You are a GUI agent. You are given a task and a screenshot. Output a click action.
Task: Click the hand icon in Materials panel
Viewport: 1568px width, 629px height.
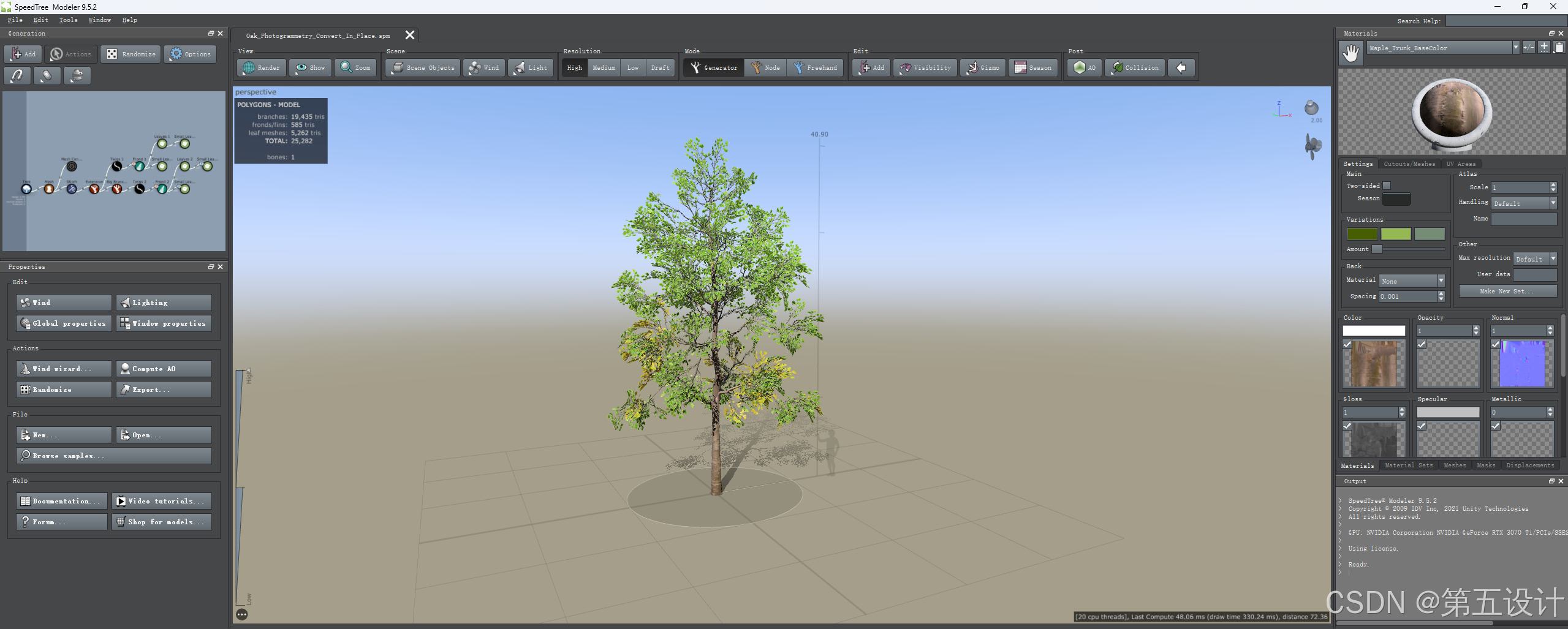pyautogui.click(x=1351, y=53)
